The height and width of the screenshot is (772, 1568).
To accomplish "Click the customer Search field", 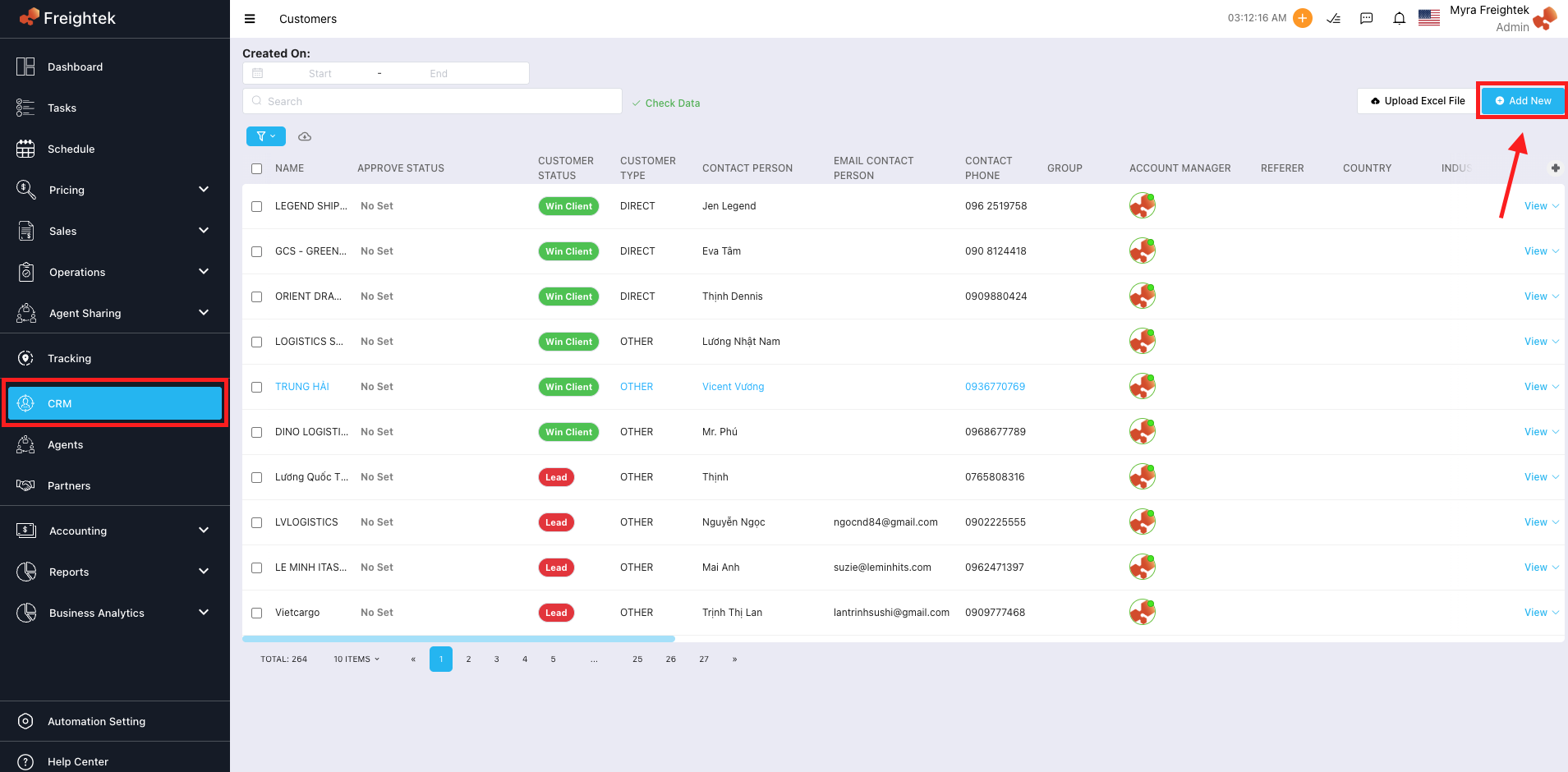I will (x=432, y=101).
